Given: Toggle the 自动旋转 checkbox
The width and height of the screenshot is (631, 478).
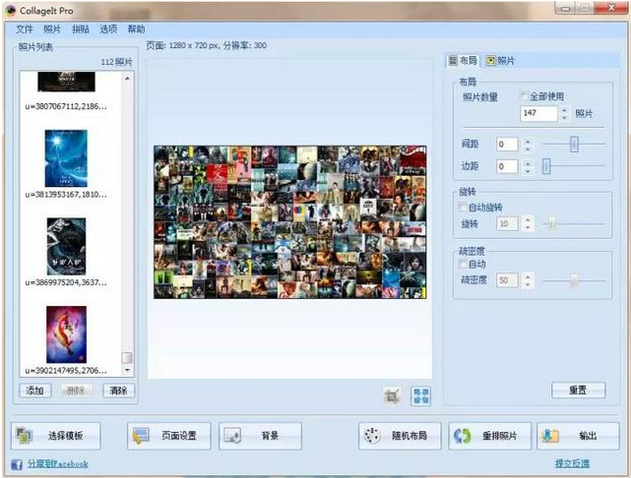Looking at the screenshot, I should coord(463,208).
